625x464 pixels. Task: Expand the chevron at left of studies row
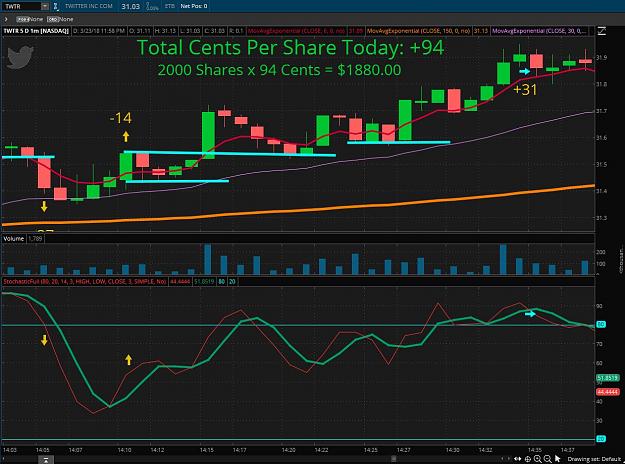6,19
